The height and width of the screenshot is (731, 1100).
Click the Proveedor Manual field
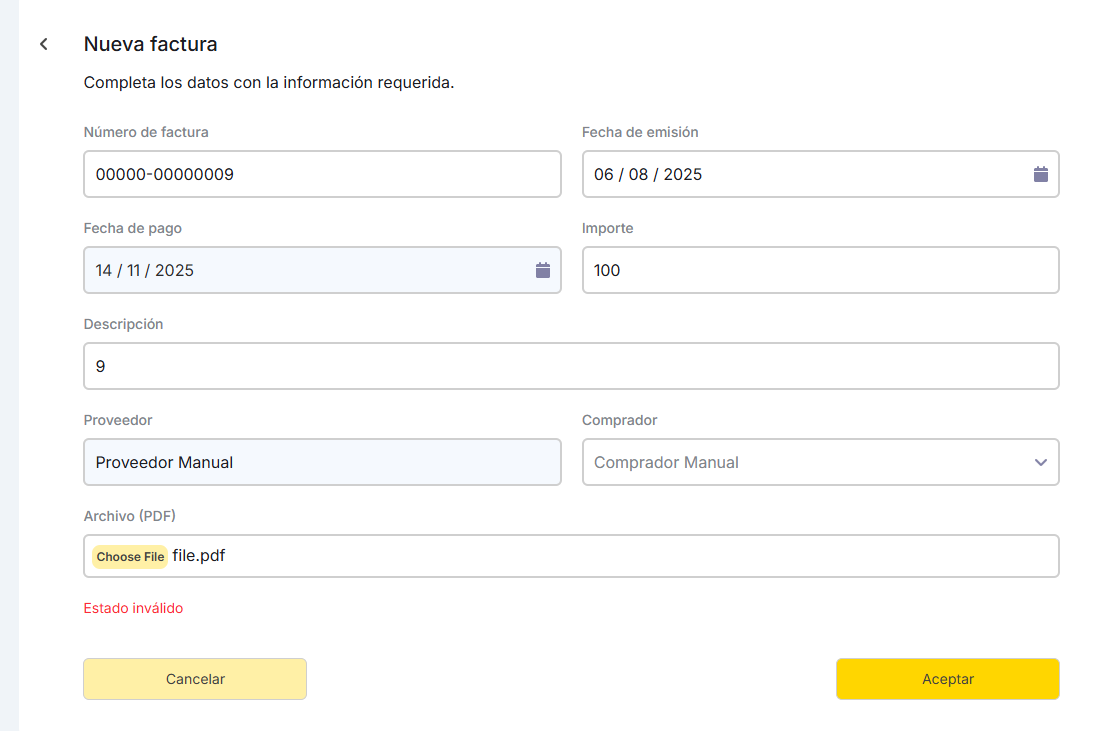click(322, 462)
